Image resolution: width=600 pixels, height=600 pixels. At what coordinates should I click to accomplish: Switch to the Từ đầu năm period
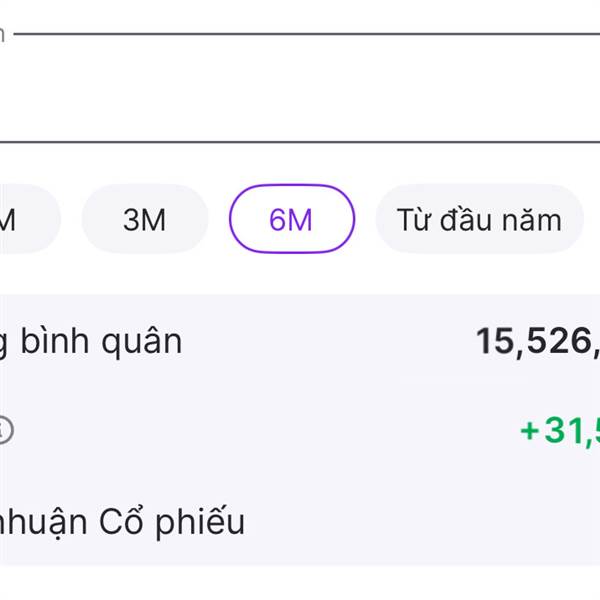click(x=478, y=220)
